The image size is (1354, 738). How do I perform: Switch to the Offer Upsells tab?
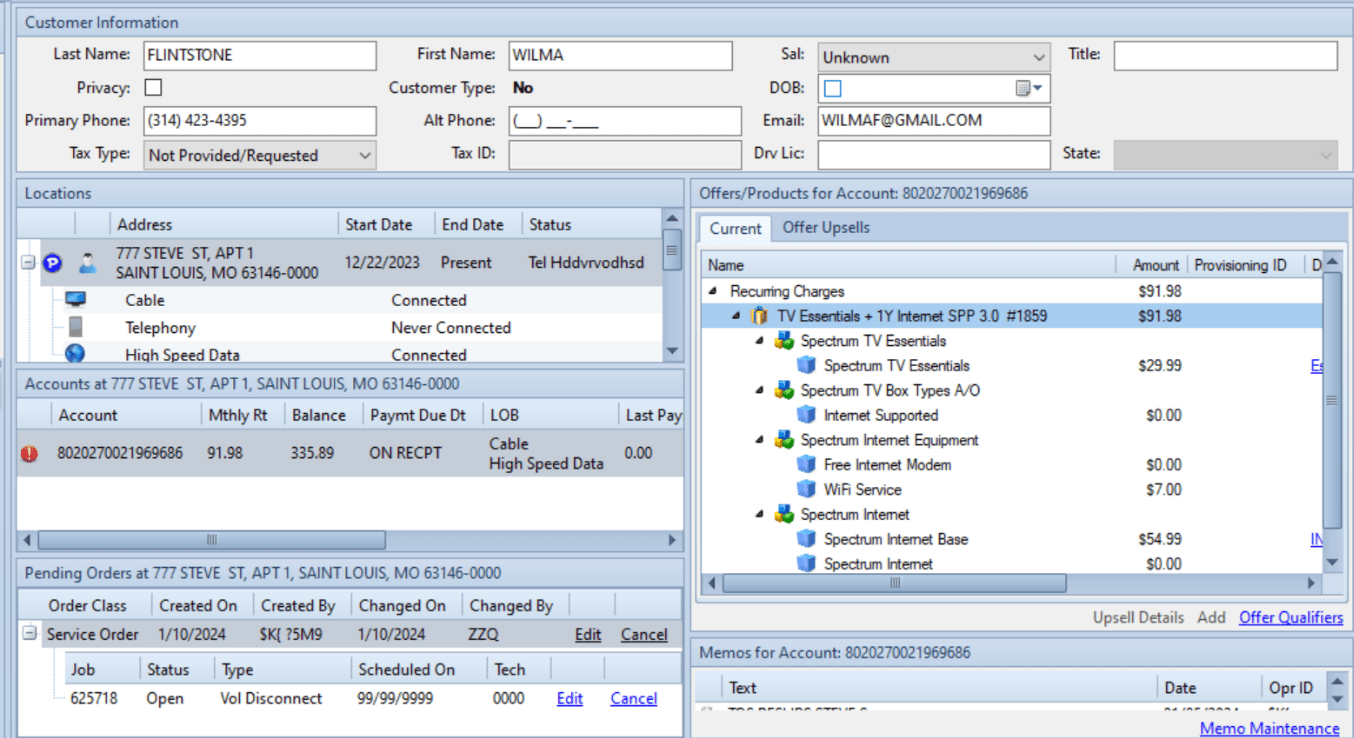point(825,228)
